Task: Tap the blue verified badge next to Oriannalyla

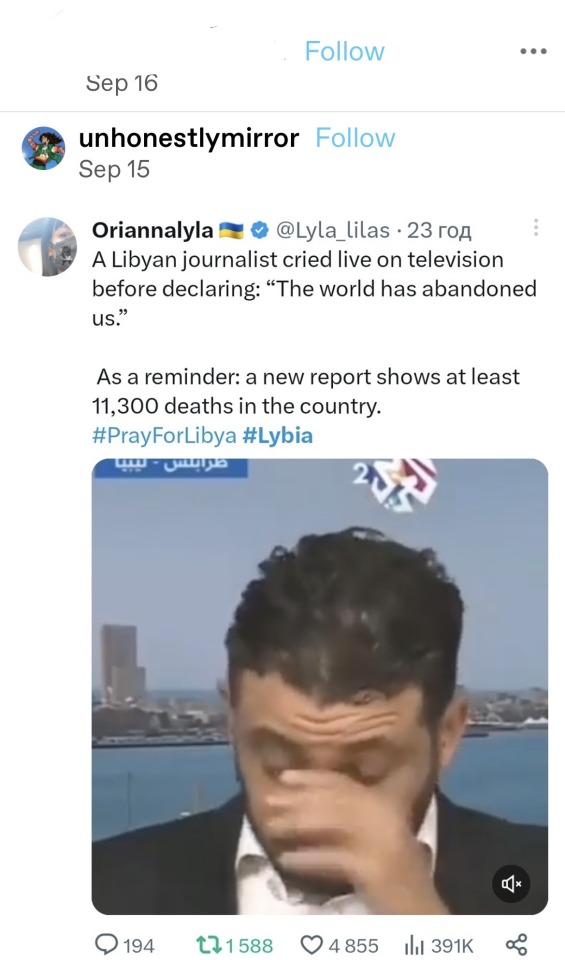Action: [x=260, y=230]
